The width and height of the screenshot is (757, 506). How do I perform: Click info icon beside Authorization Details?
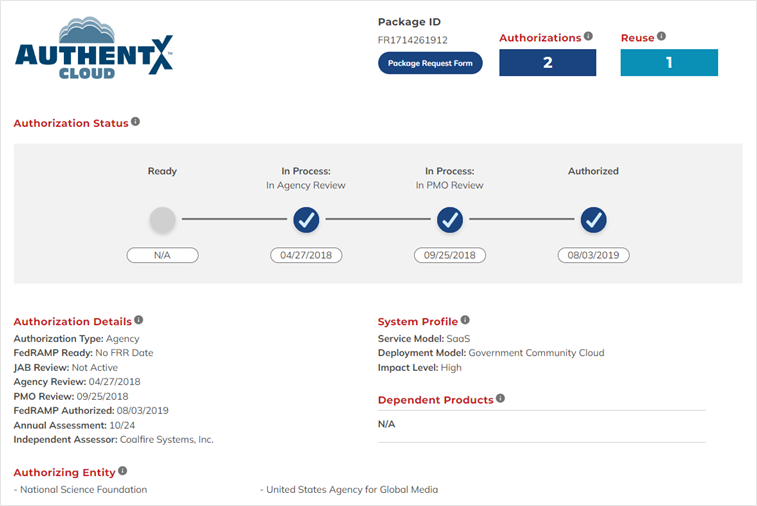tap(138, 321)
